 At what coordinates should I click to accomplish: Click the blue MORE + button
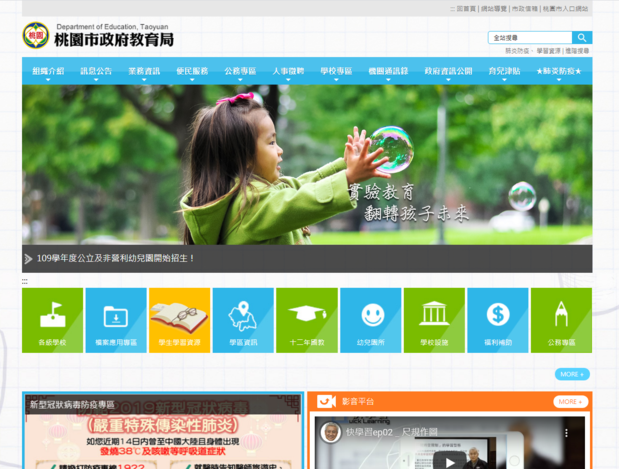point(572,374)
